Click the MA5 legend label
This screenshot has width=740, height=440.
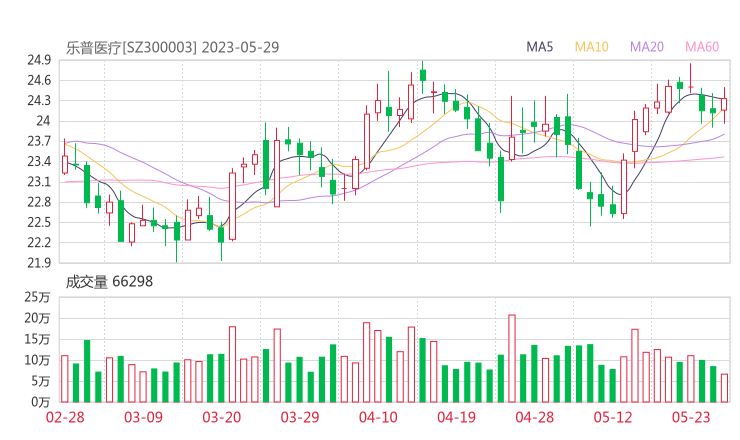(x=539, y=47)
